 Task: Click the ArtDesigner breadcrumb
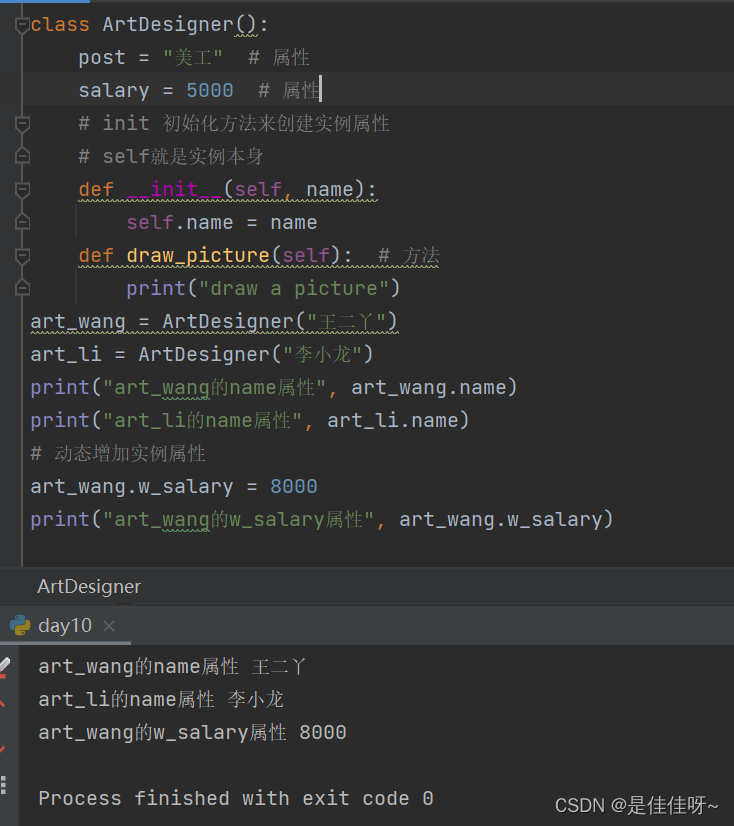89,586
